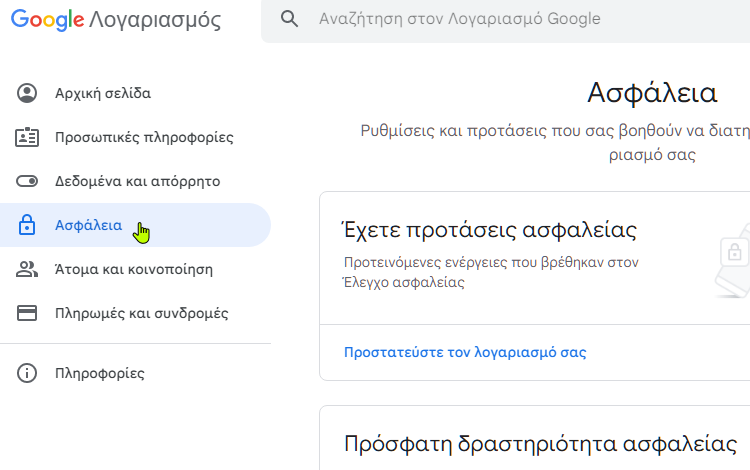Click the Πληροφορίες info circle icon
750x470 pixels.
coord(27,373)
